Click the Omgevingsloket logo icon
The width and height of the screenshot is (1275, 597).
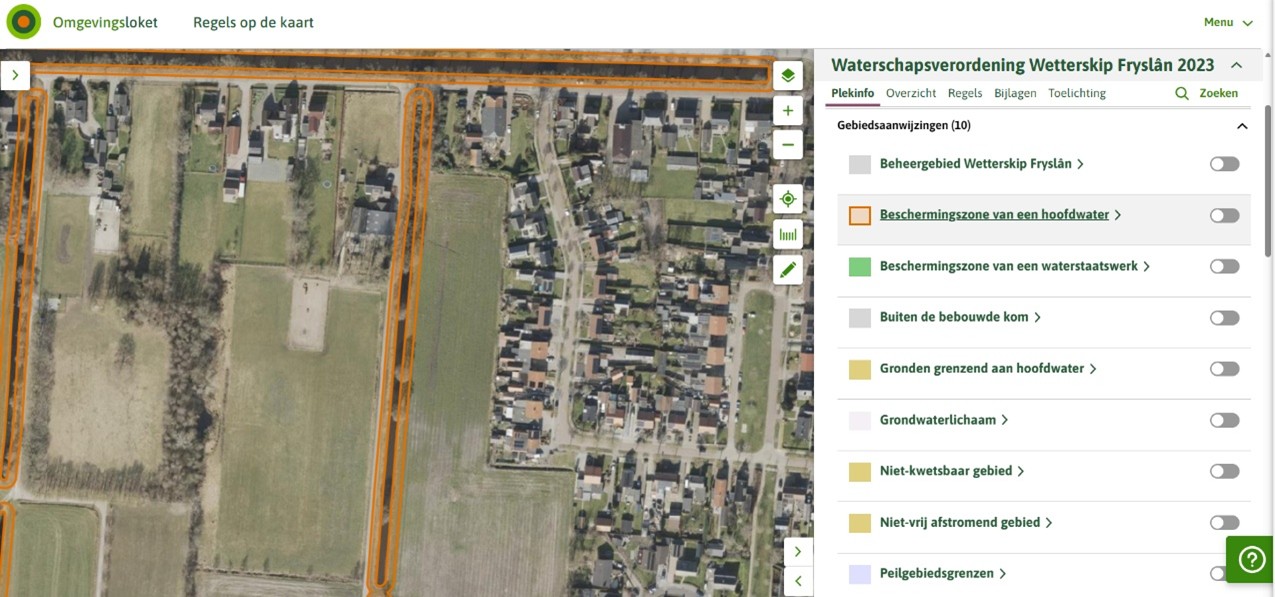[x=24, y=22]
